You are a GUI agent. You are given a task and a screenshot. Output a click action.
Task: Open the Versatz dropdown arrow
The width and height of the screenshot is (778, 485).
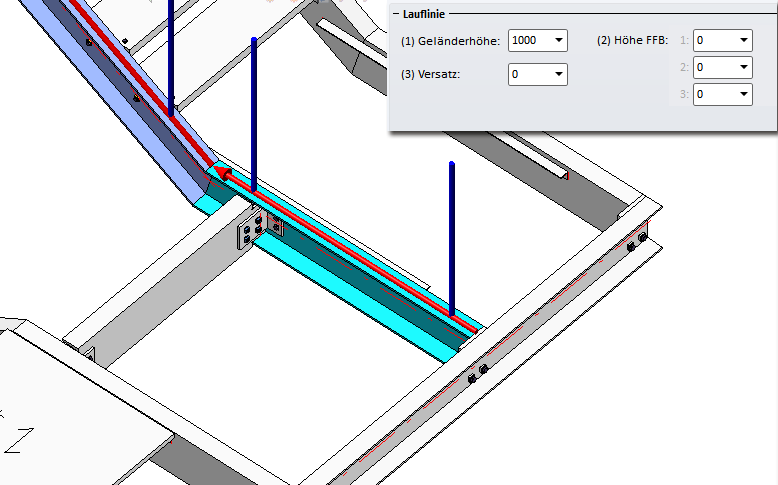pos(559,74)
